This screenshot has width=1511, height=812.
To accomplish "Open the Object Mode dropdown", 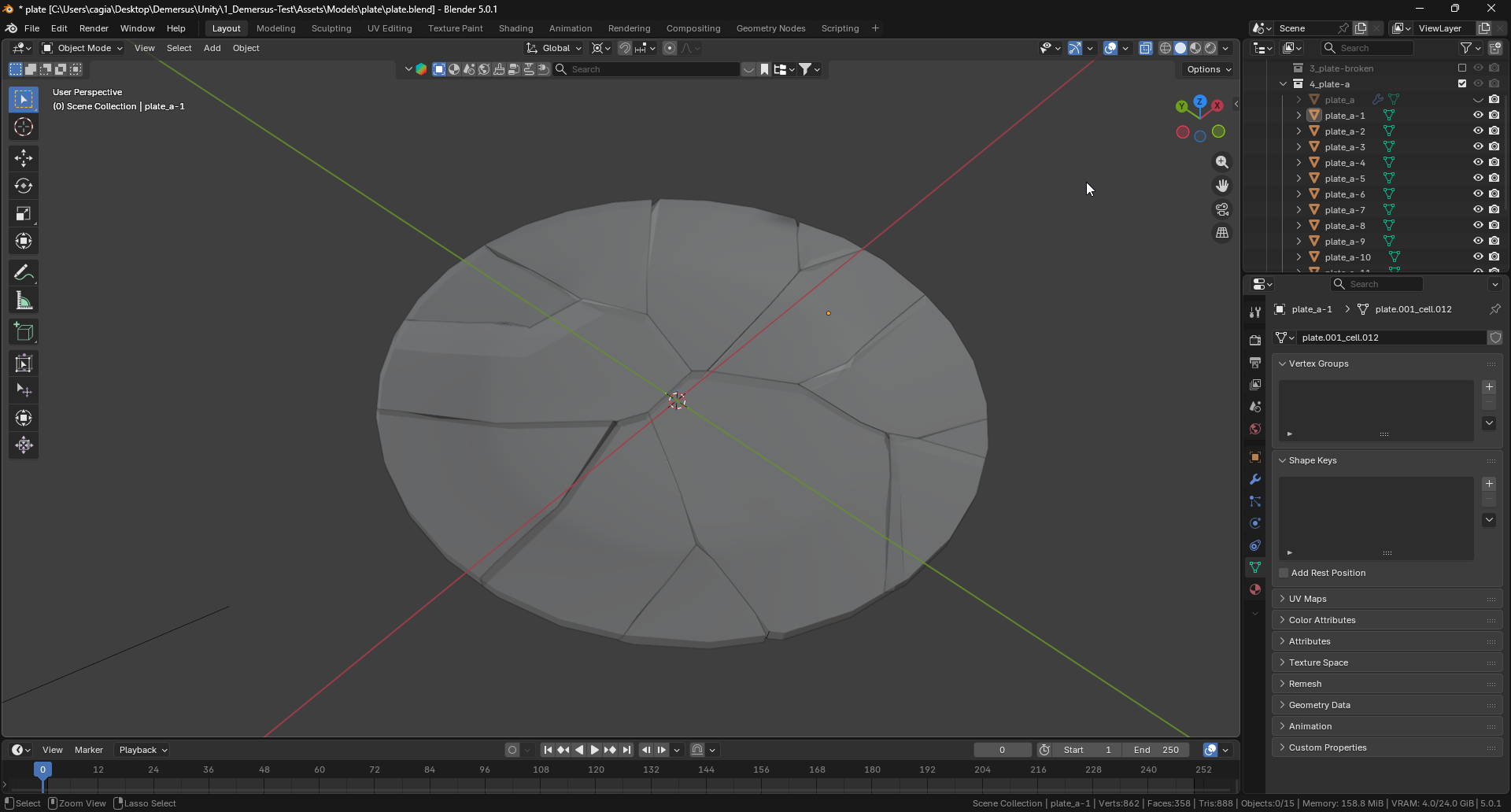I will pyautogui.click(x=82, y=48).
